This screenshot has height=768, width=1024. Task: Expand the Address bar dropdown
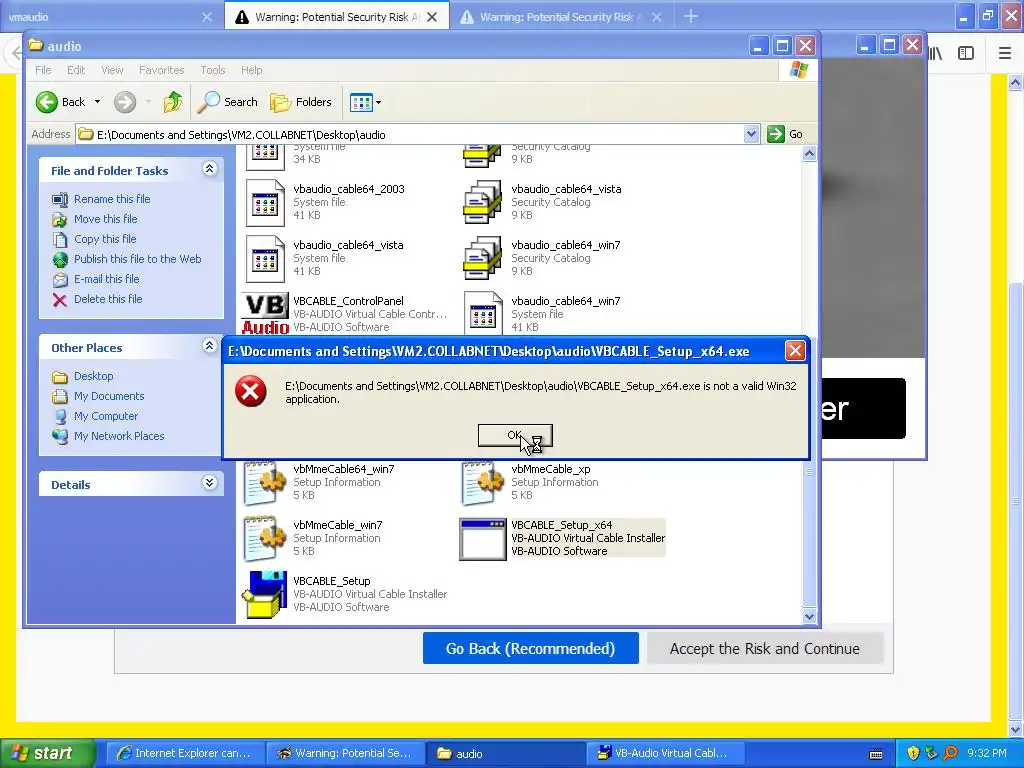click(751, 134)
